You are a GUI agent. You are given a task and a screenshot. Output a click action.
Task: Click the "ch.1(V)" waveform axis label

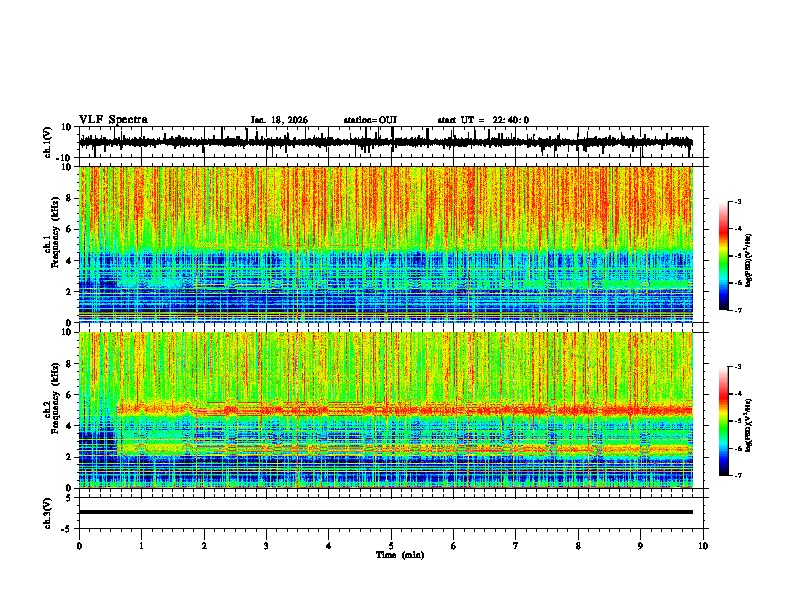click(x=48, y=142)
